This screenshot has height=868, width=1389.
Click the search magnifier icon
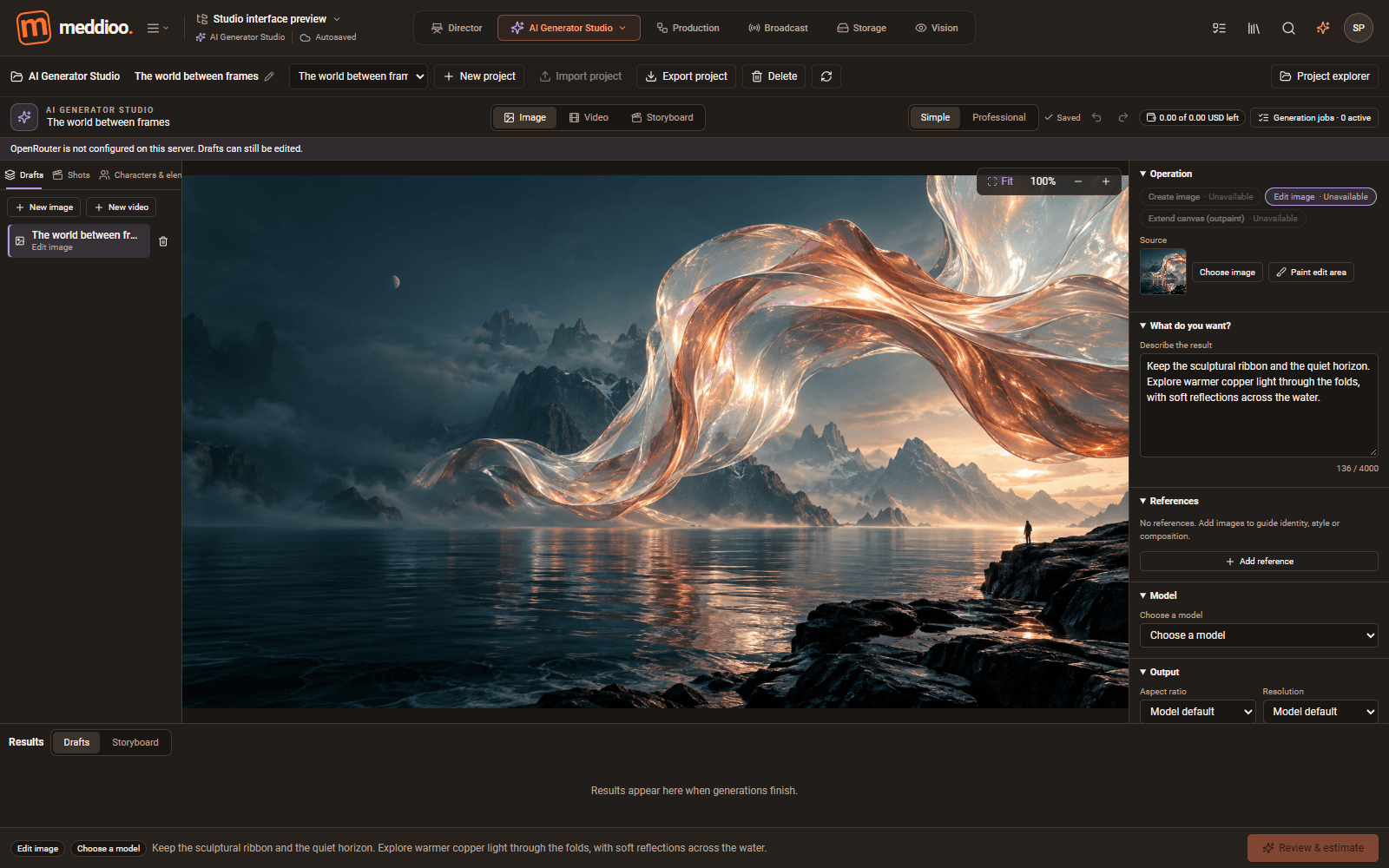pos(1288,28)
